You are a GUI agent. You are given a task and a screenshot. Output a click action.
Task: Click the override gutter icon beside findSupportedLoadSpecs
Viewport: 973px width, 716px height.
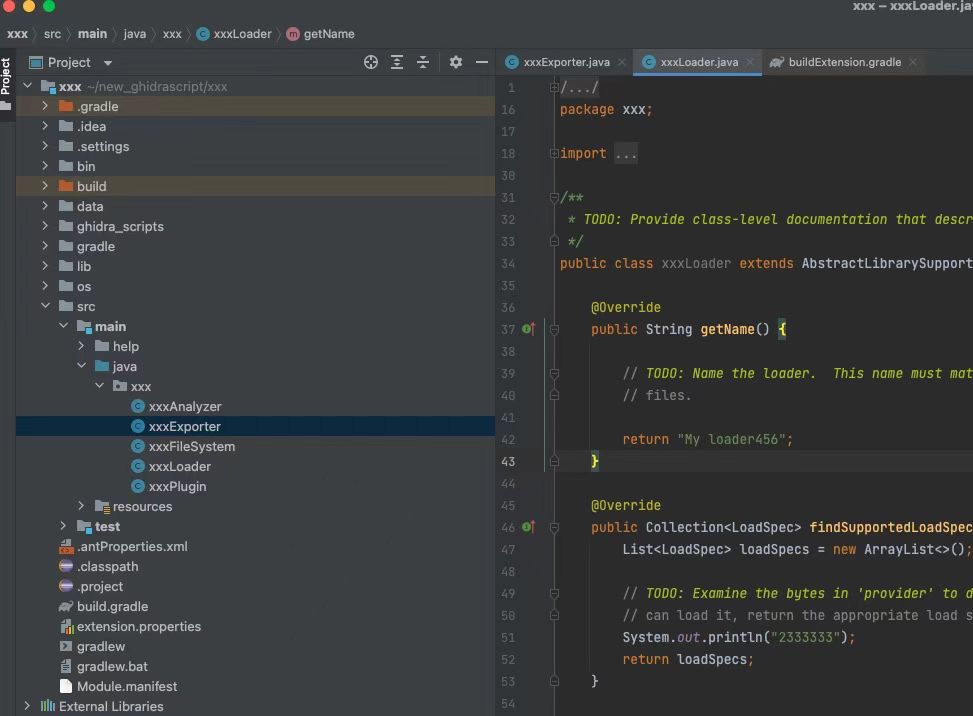coord(529,527)
